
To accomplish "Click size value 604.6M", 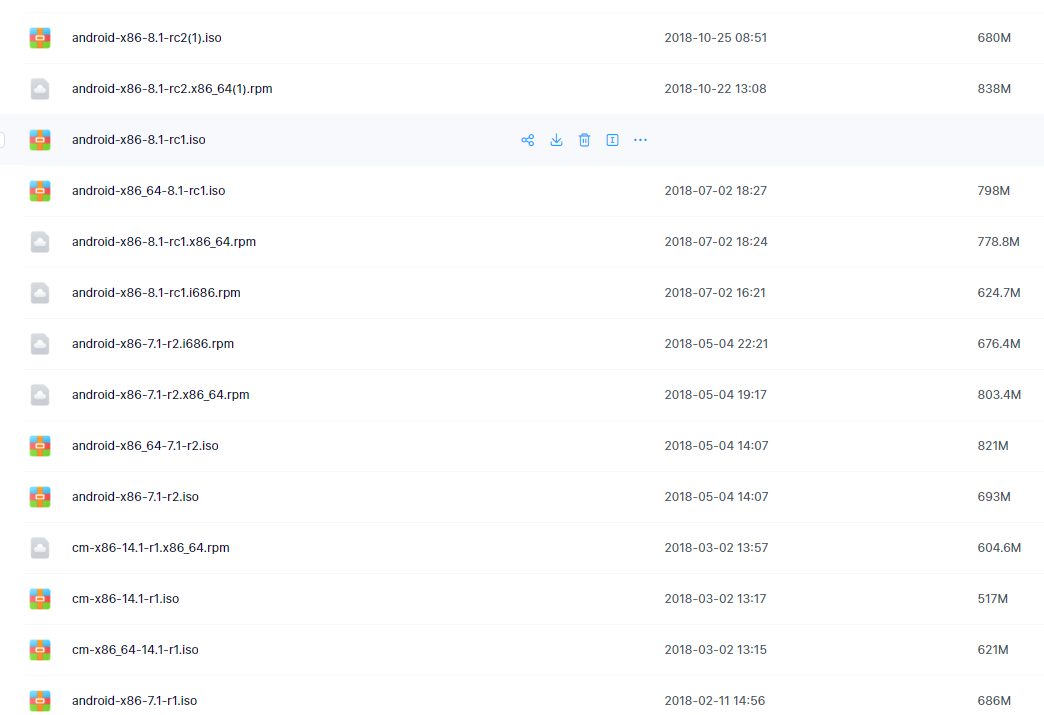I will coord(999,548).
